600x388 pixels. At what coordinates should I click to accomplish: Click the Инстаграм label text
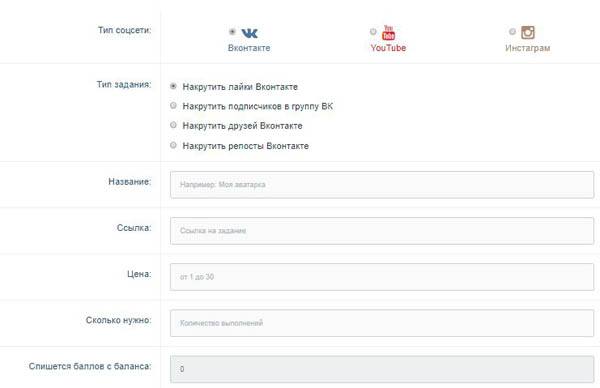click(528, 48)
